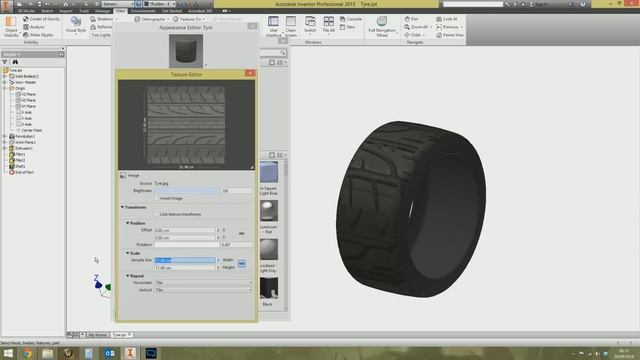The width and height of the screenshot is (640, 360).
Task: Open the Textures On dropdown
Action: (x=189, y=19)
